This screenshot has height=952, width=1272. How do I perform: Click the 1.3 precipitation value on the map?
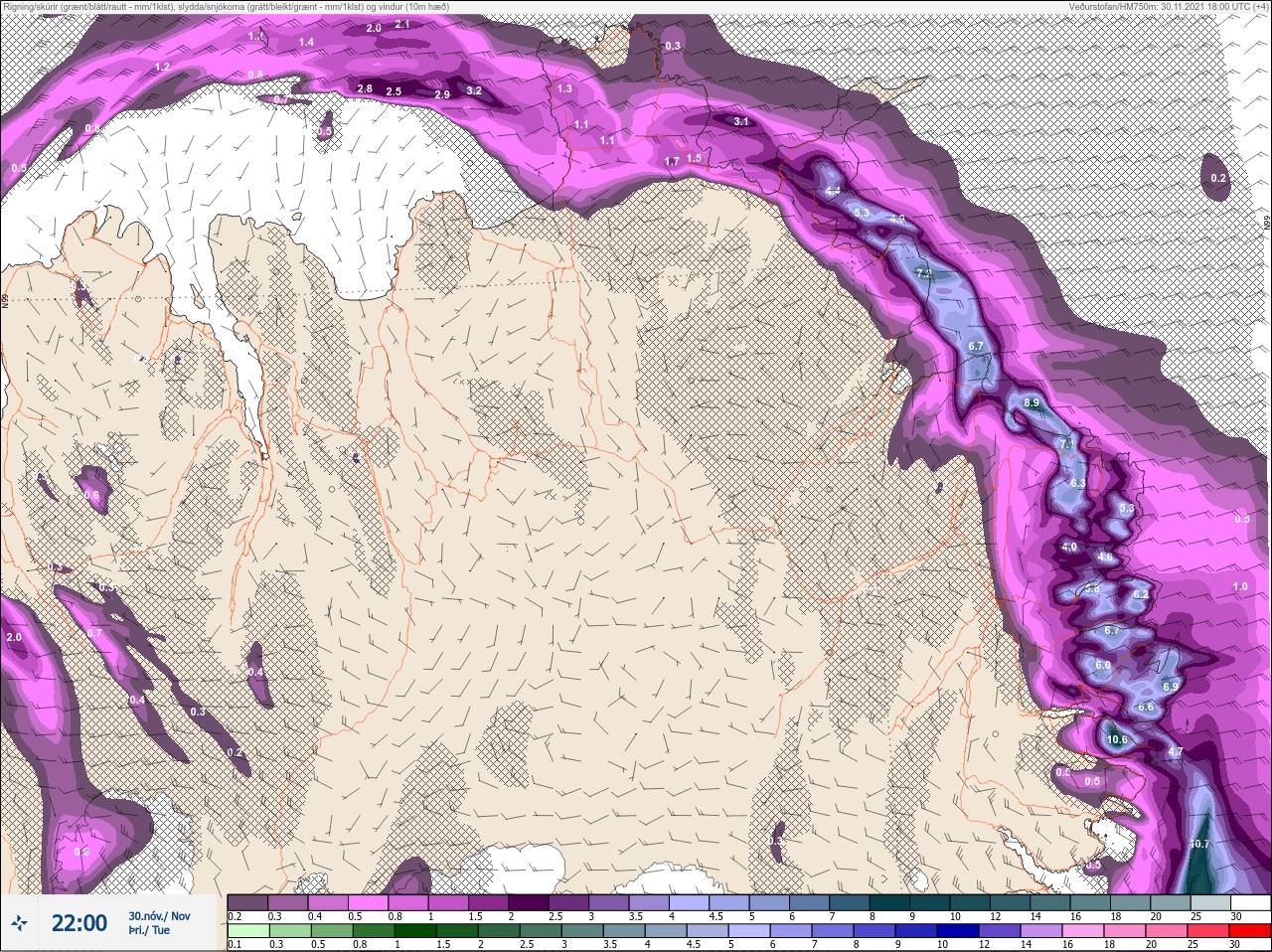[x=564, y=88]
